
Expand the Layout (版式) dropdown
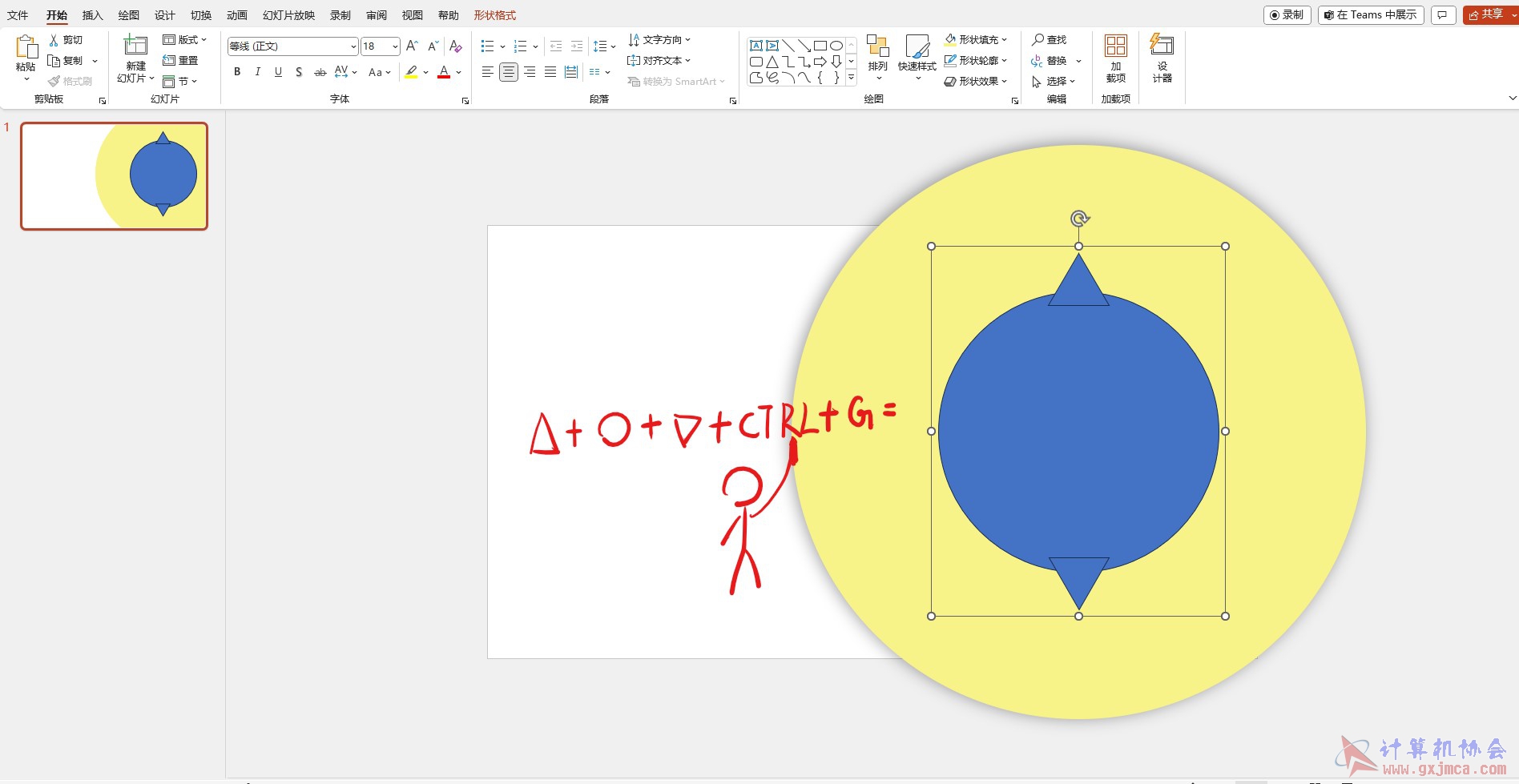coord(185,40)
